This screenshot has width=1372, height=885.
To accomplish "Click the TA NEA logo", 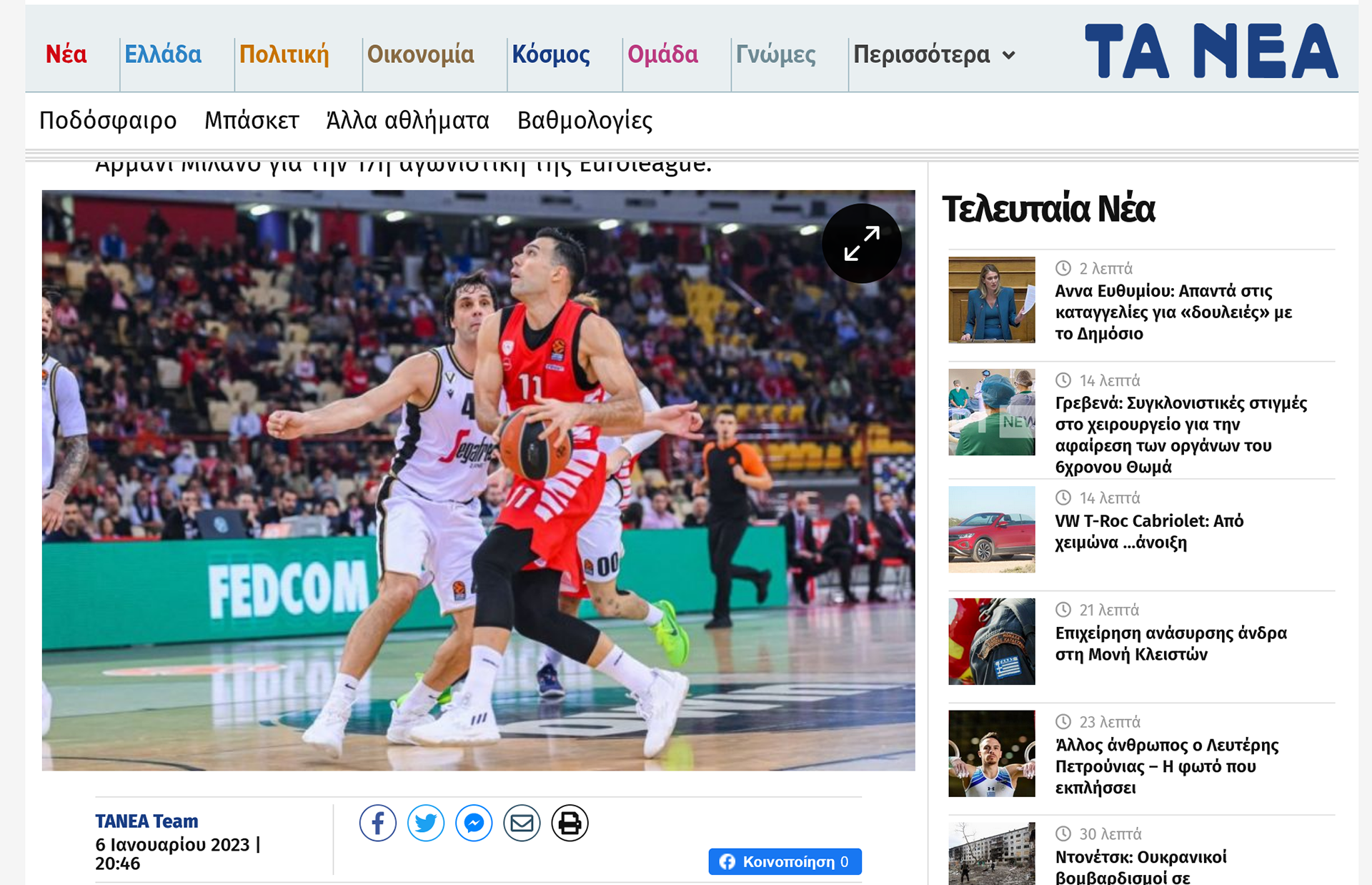I will pyautogui.click(x=1211, y=51).
